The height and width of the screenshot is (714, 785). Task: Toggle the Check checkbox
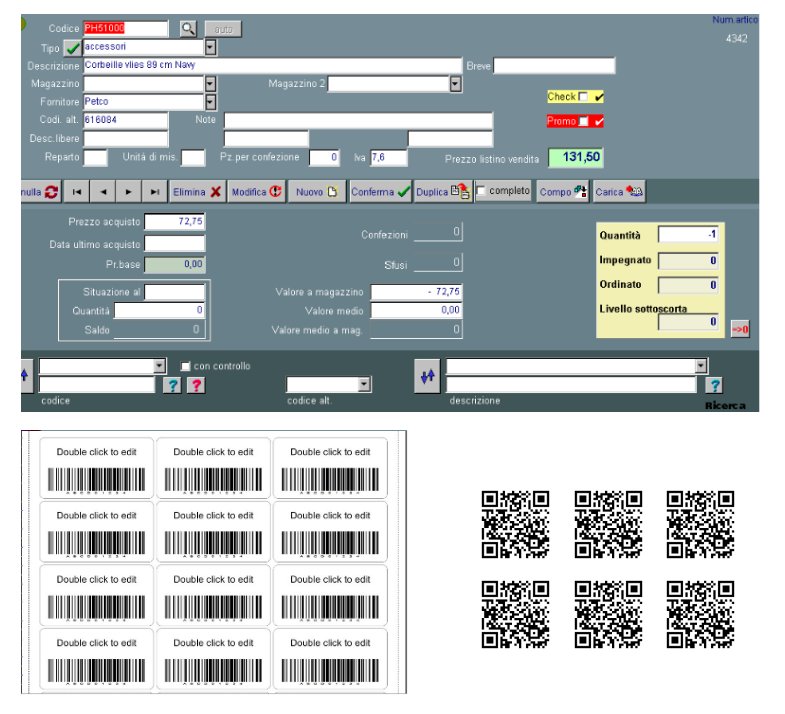(583, 96)
